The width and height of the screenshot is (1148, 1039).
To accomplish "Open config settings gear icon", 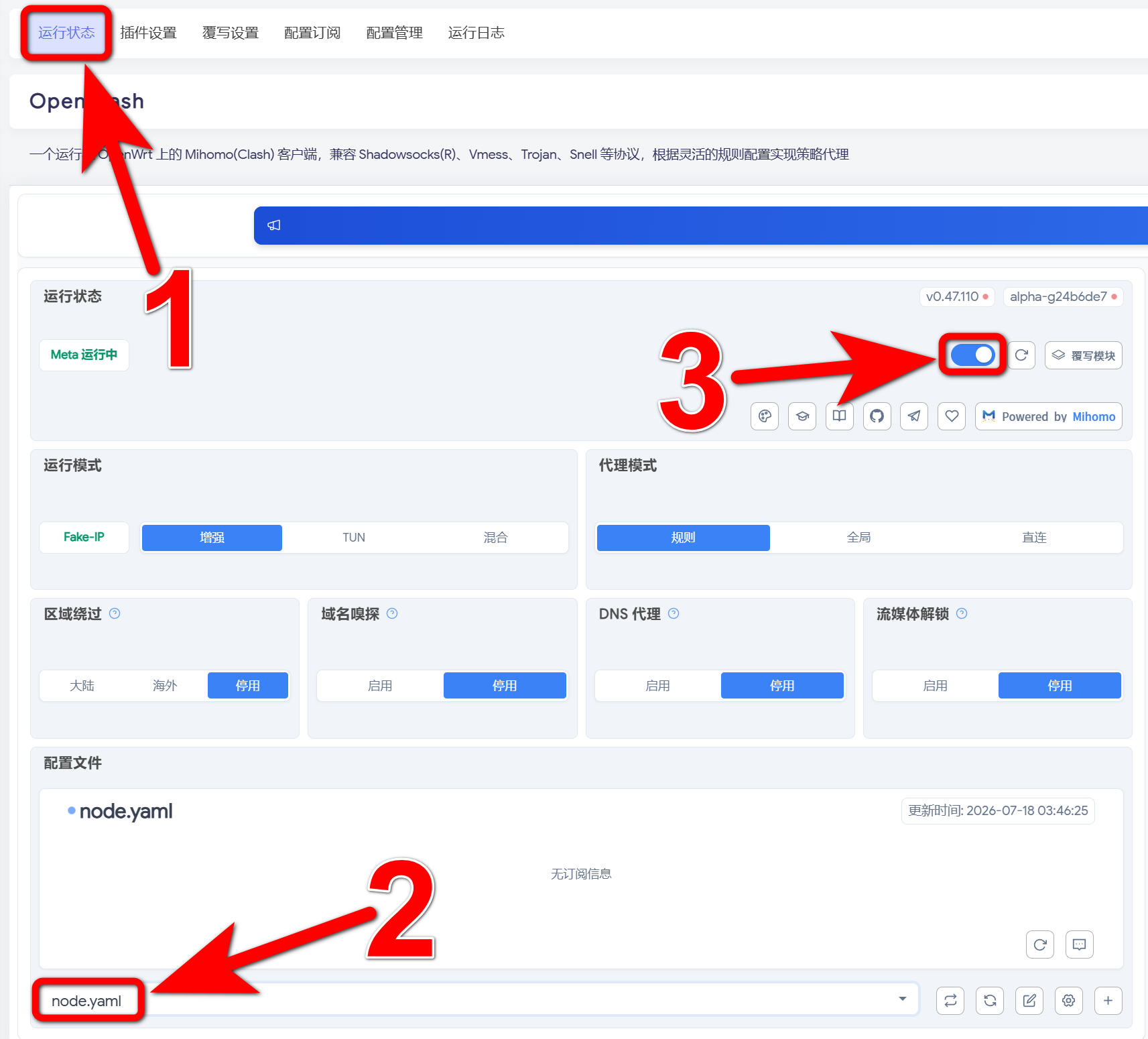I will coord(1069,1001).
